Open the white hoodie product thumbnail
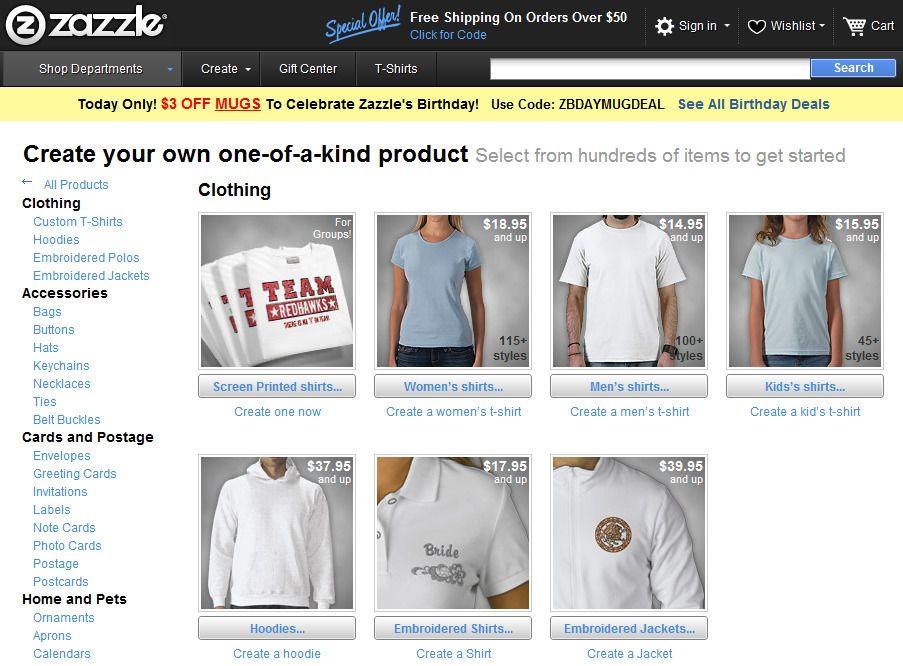 [x=277, y=533]
